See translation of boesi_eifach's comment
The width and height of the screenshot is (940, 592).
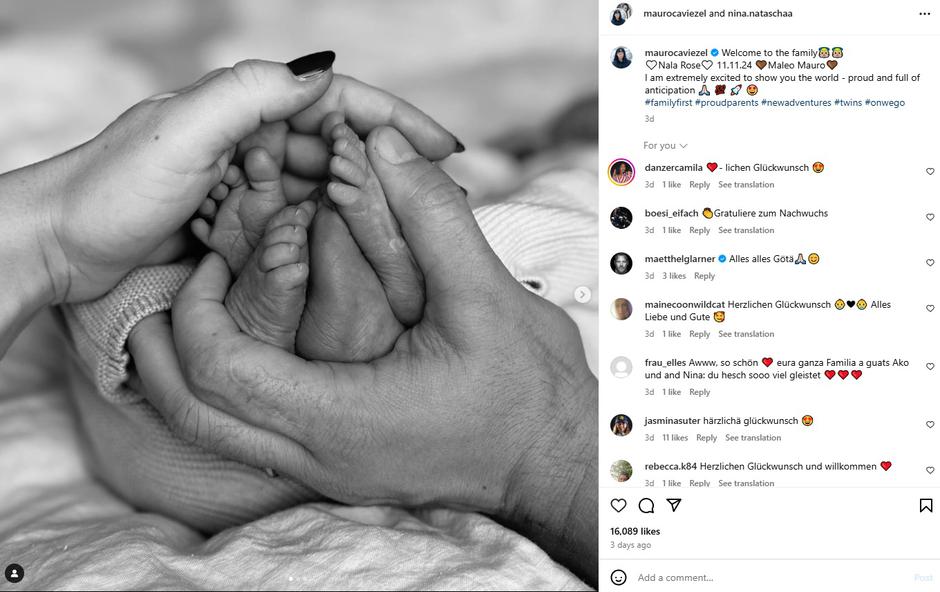[x=746, y=230]
